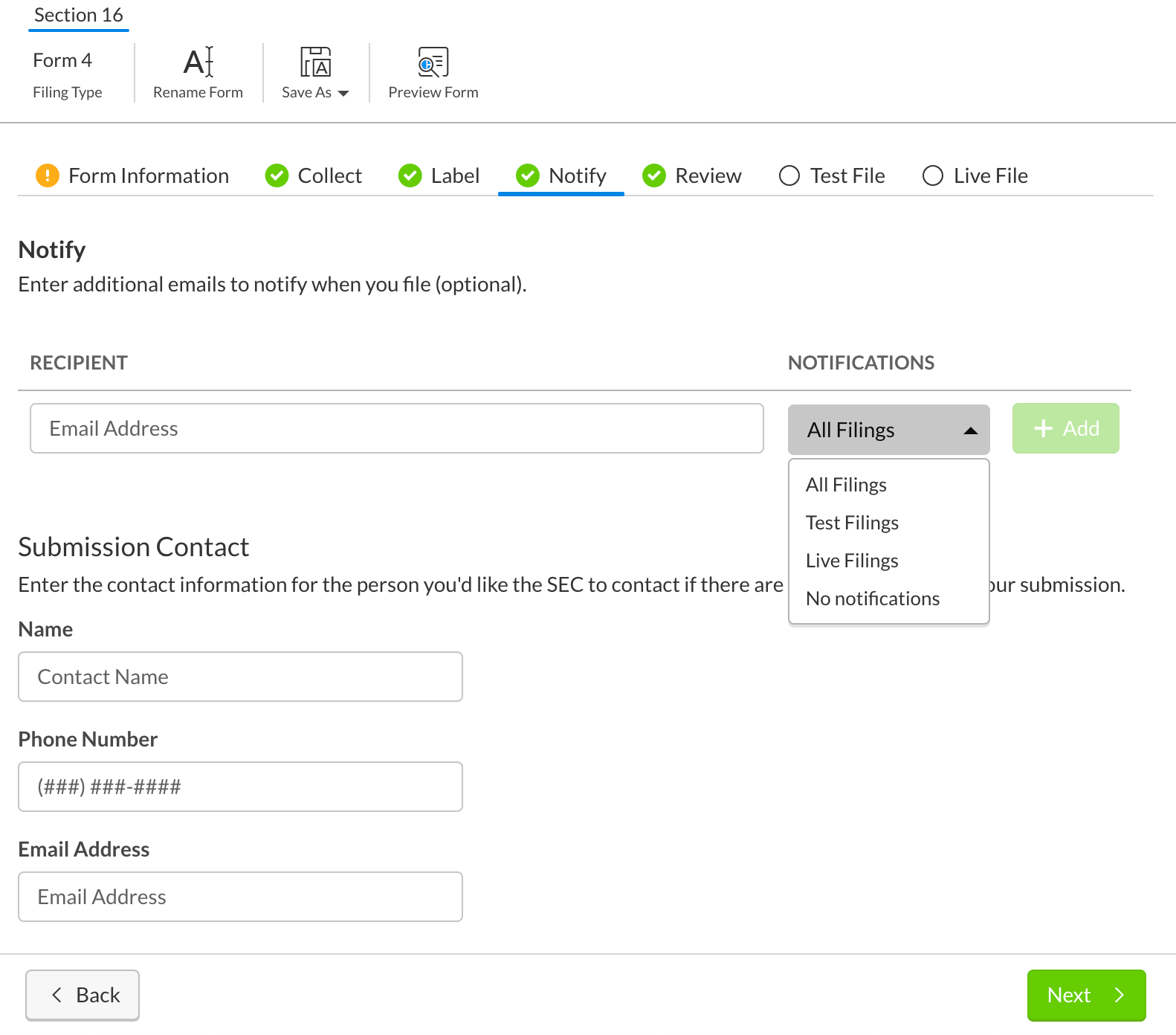Select the Test File step circle
The image size is (1176, 1035).
point(789,175)
